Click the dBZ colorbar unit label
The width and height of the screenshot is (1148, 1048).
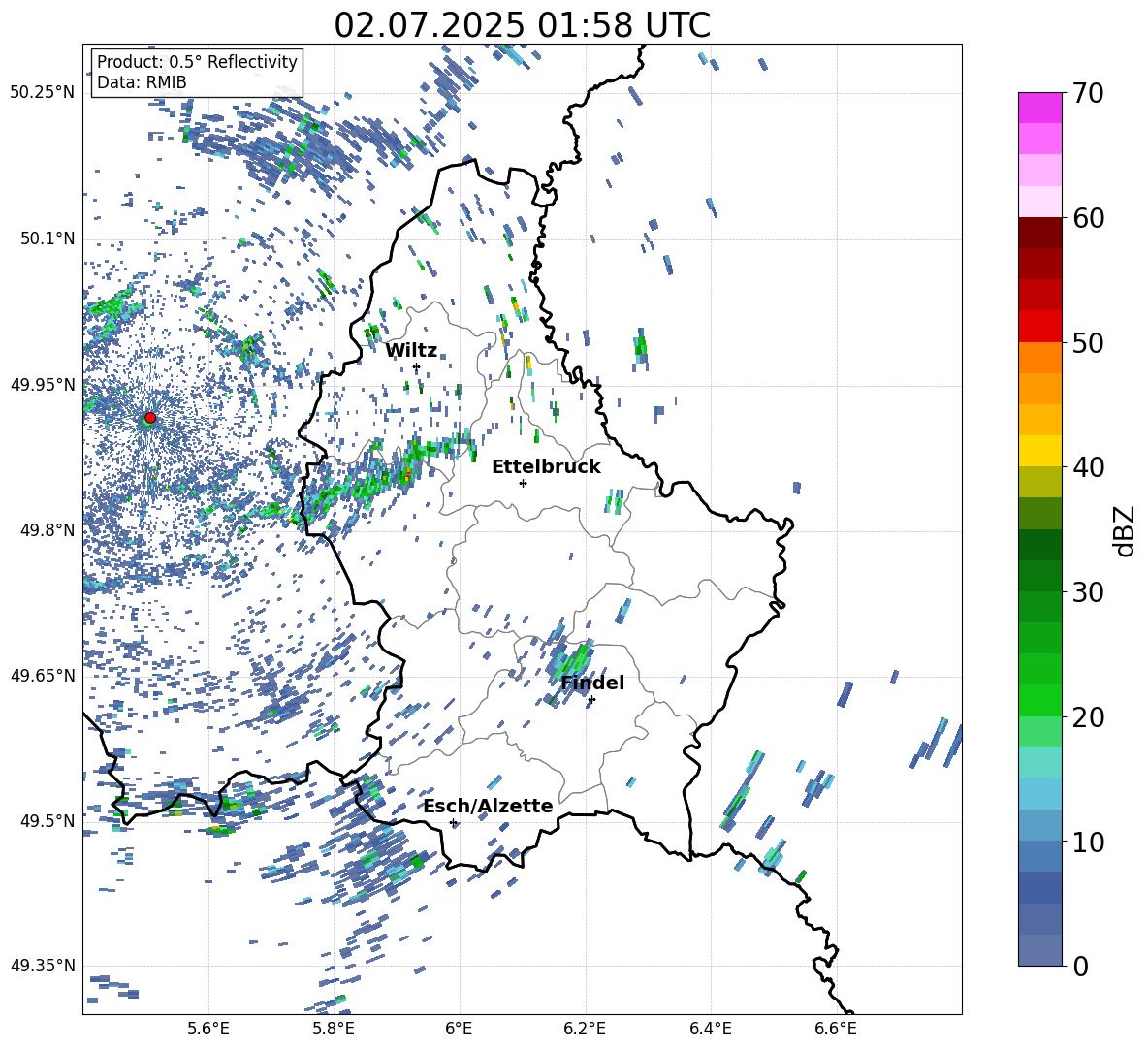click(x=1126, y=530)
